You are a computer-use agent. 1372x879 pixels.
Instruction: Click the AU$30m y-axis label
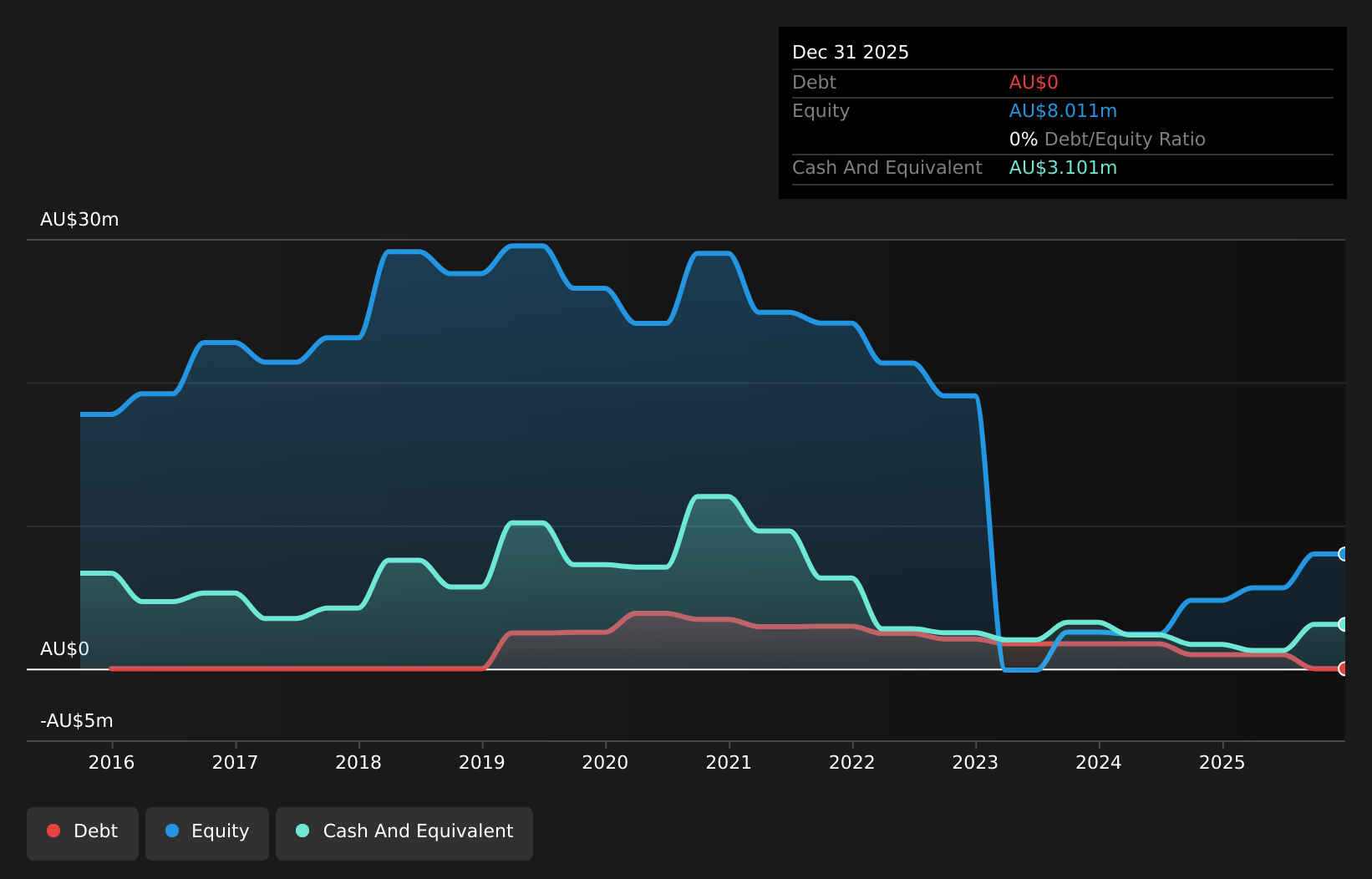(x=79, y=220)
